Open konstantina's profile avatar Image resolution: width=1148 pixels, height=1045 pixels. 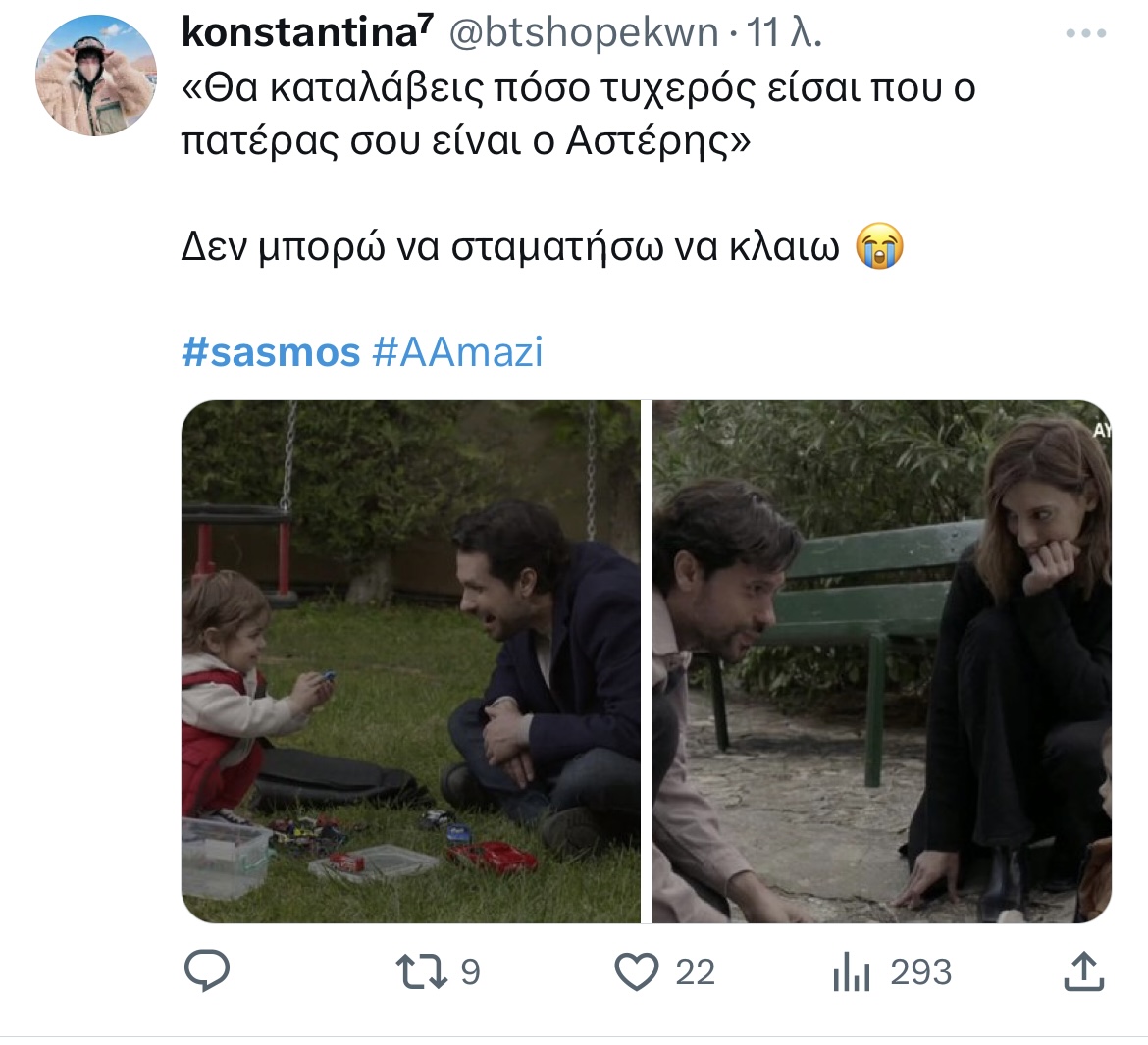coord(96,76)
